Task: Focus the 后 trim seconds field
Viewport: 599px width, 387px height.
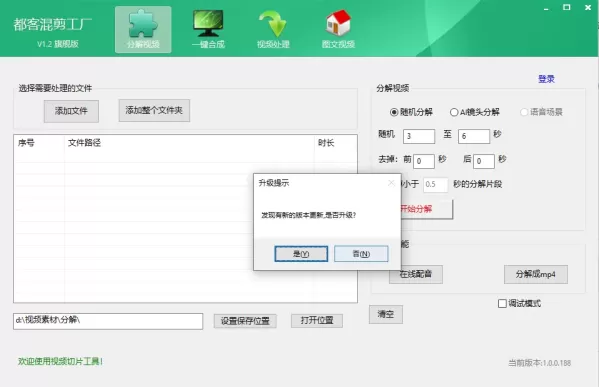Action: pos(484,161)
